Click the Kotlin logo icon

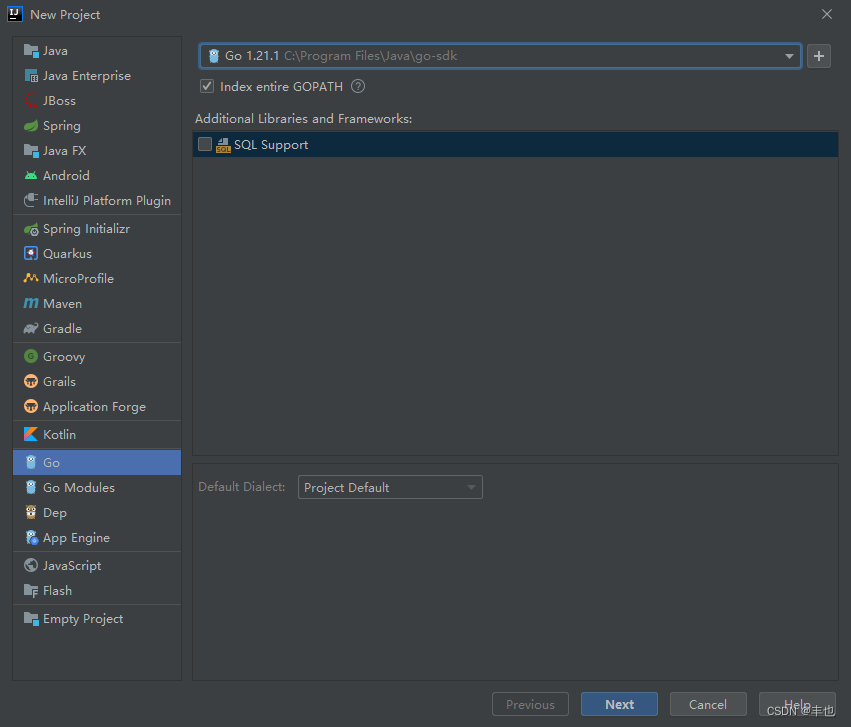(31, 435)
